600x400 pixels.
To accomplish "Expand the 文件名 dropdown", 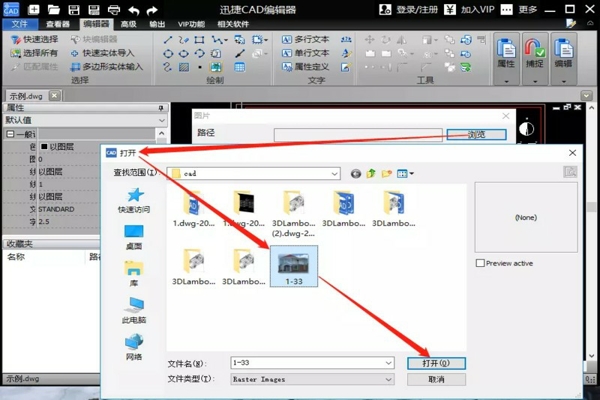I will pyautogui.click(x=388, y=363).
